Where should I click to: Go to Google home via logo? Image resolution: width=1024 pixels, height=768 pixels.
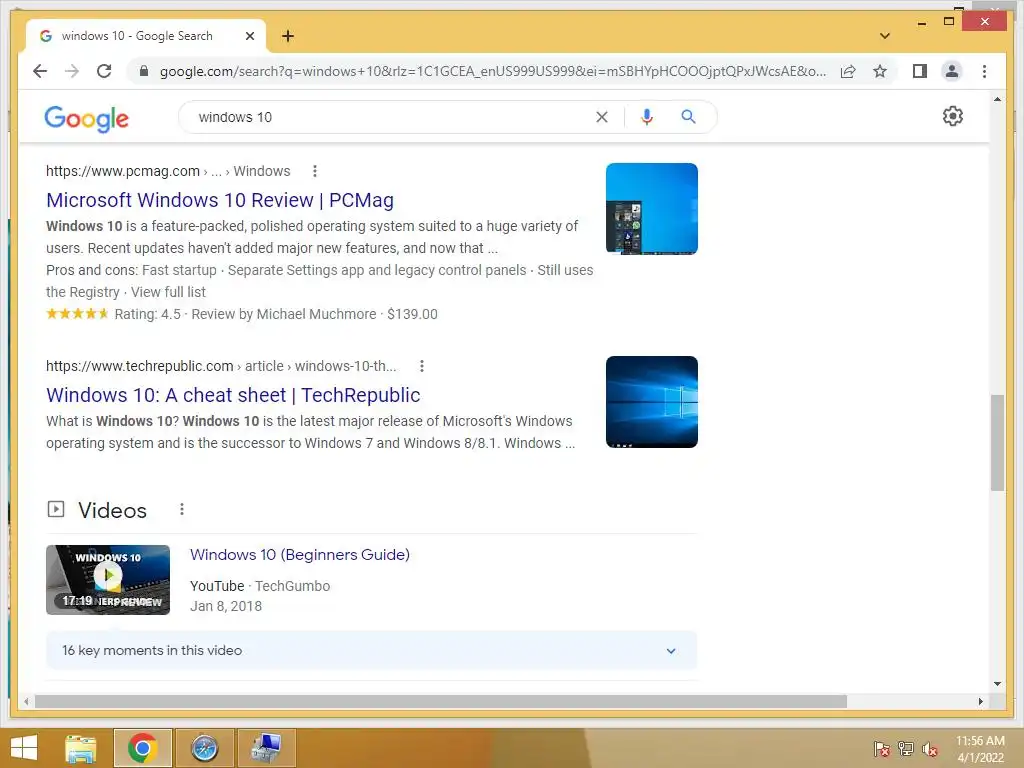pos(86,119)
